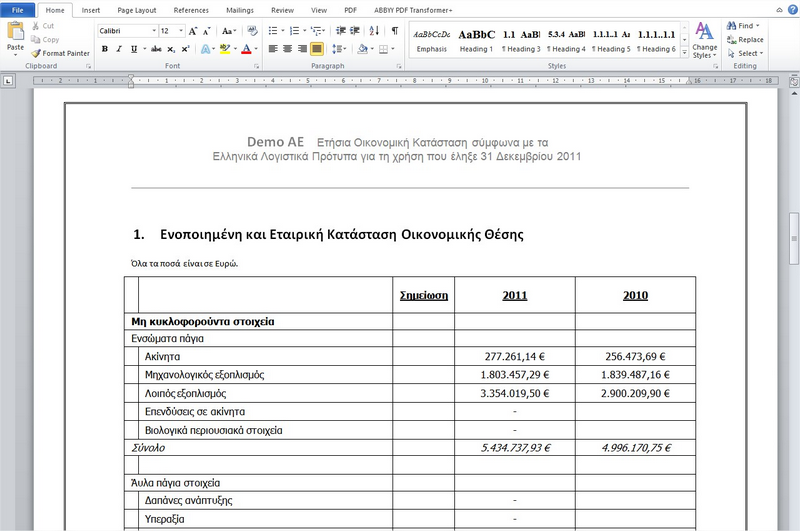Open Word Help question mark
This screenshot has width=800, height=531.
coord(792,10)
